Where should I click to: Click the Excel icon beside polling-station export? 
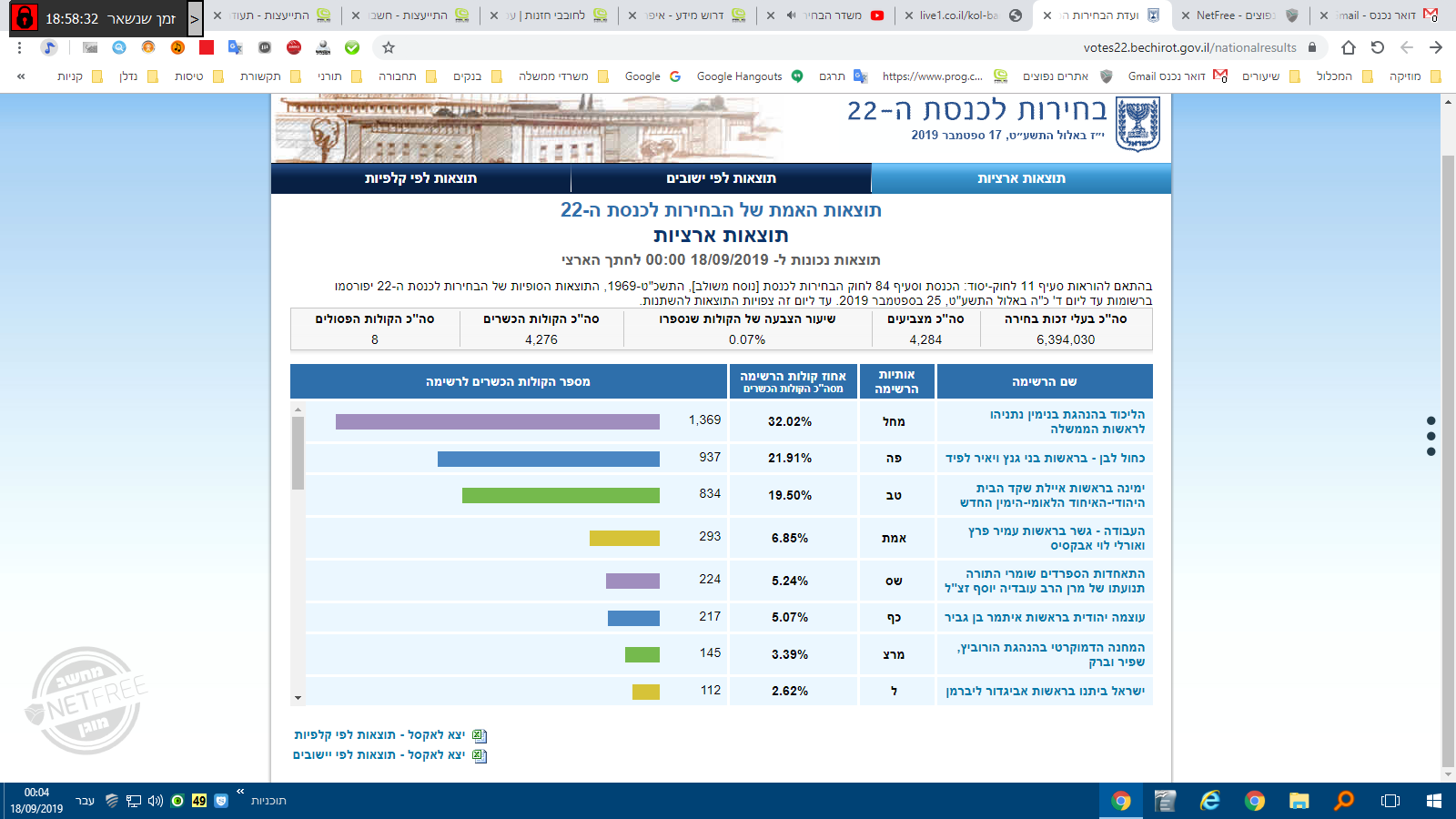click(x=480, y=735)
